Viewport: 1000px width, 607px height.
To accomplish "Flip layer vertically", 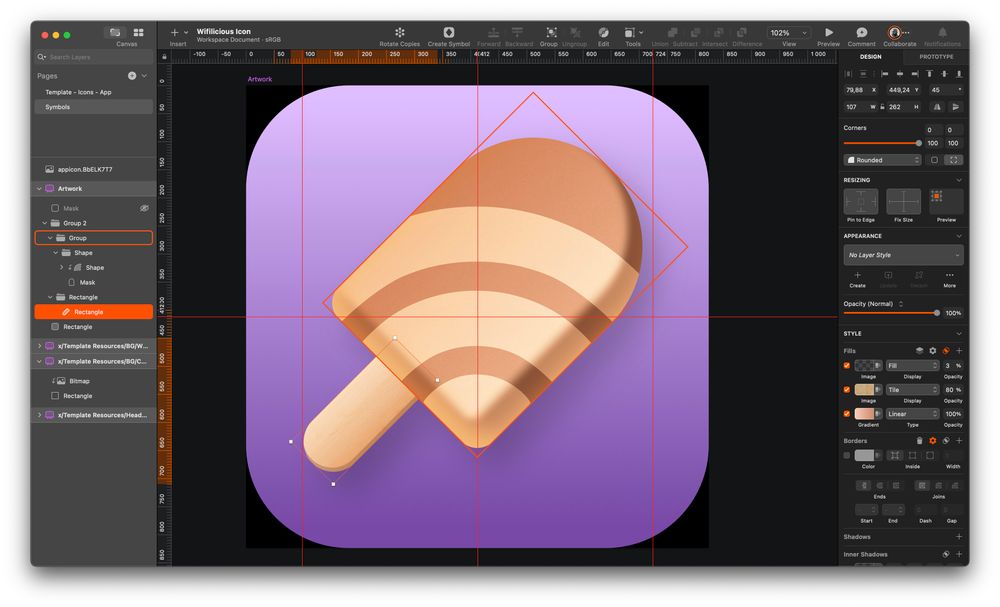I will 956,107.
